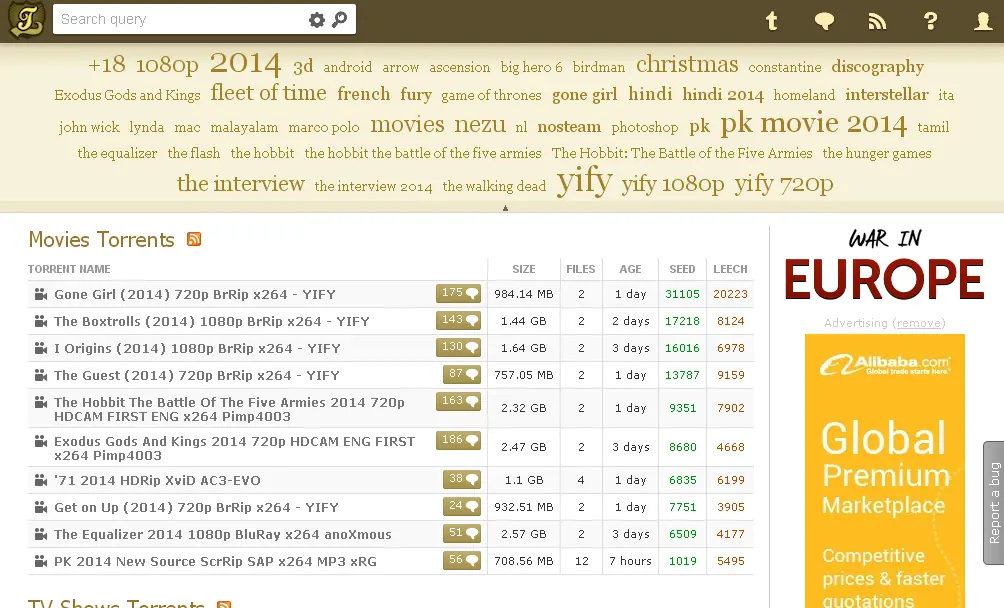1004x608 pixels.
Task: Click the site logo in the header
Action: tap(26, 20)
